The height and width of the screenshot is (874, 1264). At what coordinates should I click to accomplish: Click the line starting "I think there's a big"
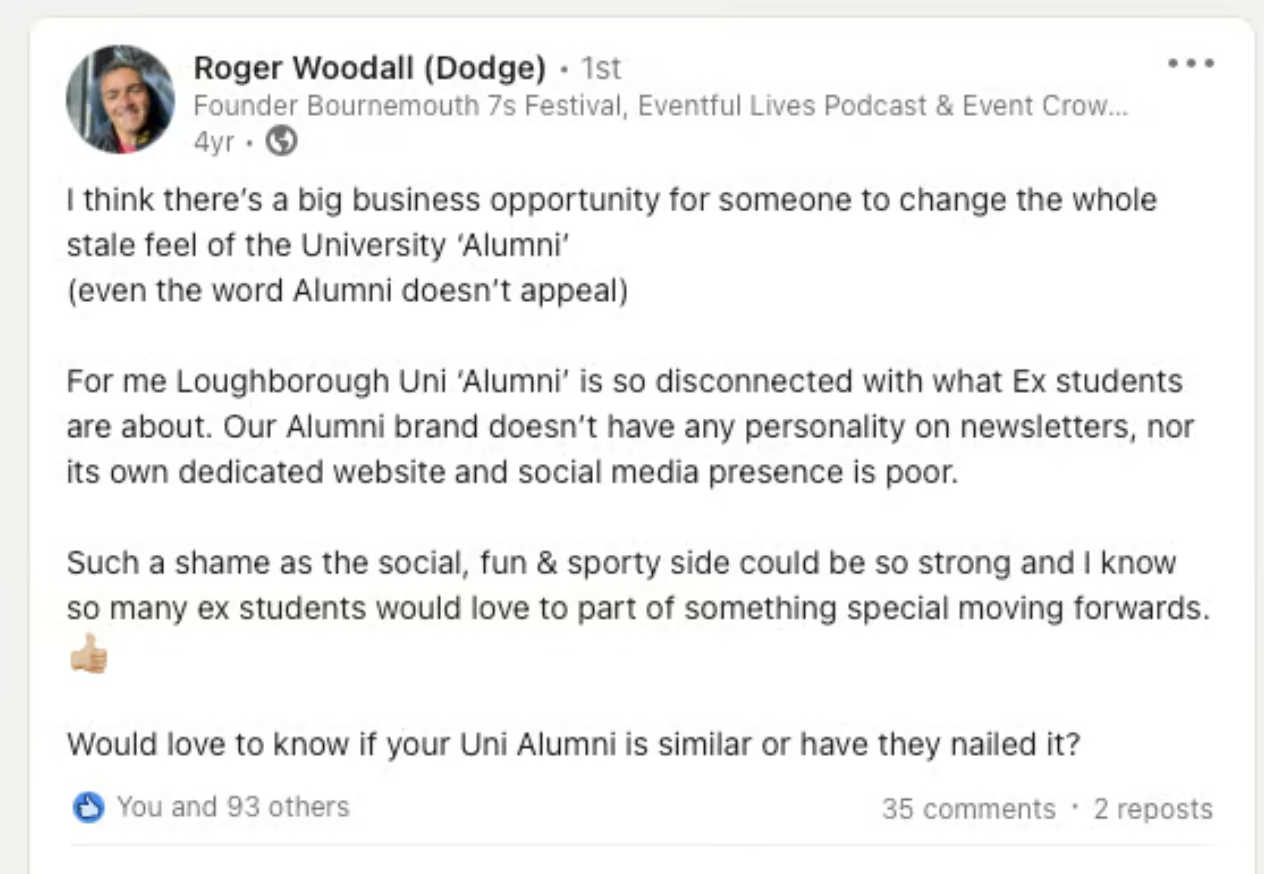pos(611,200)
